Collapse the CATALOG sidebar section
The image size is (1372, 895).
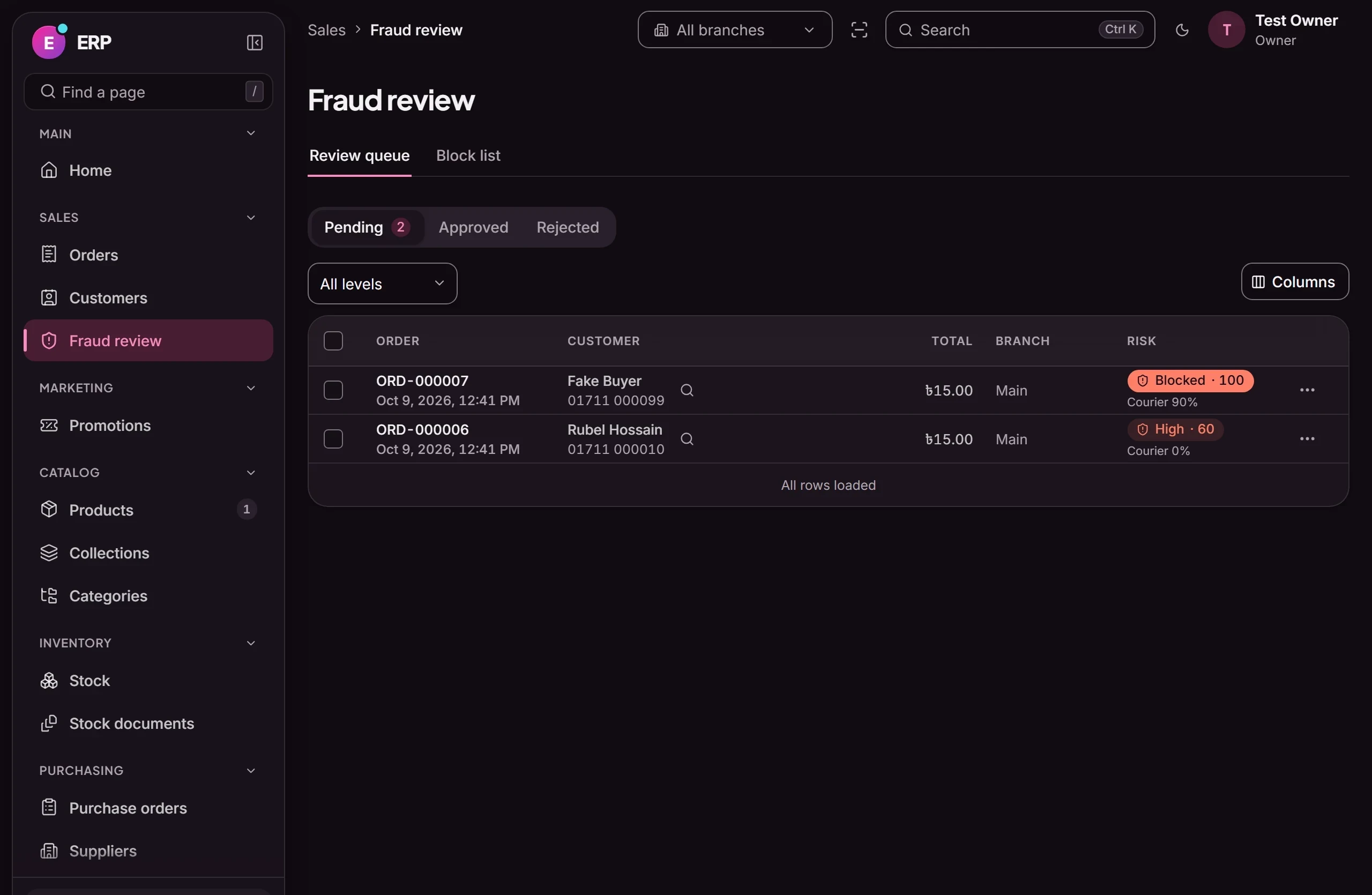(x=251, y=473)
